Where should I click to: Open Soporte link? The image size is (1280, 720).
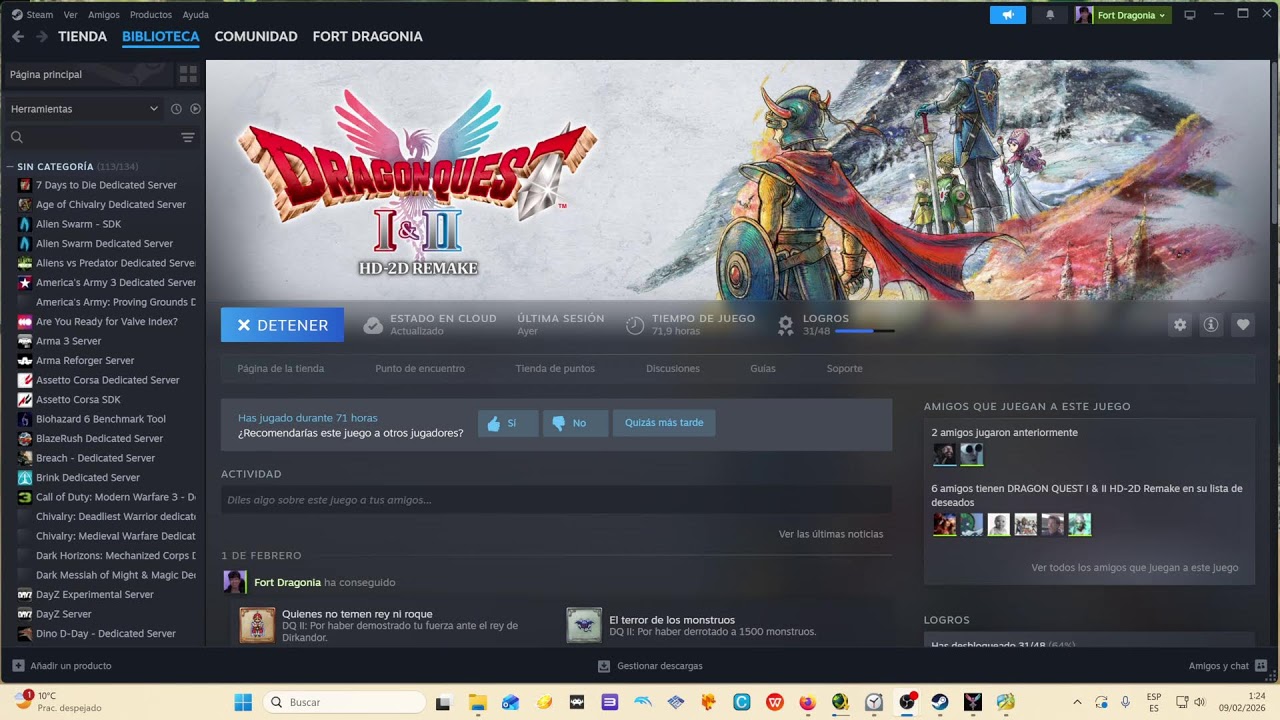(844, 369)
